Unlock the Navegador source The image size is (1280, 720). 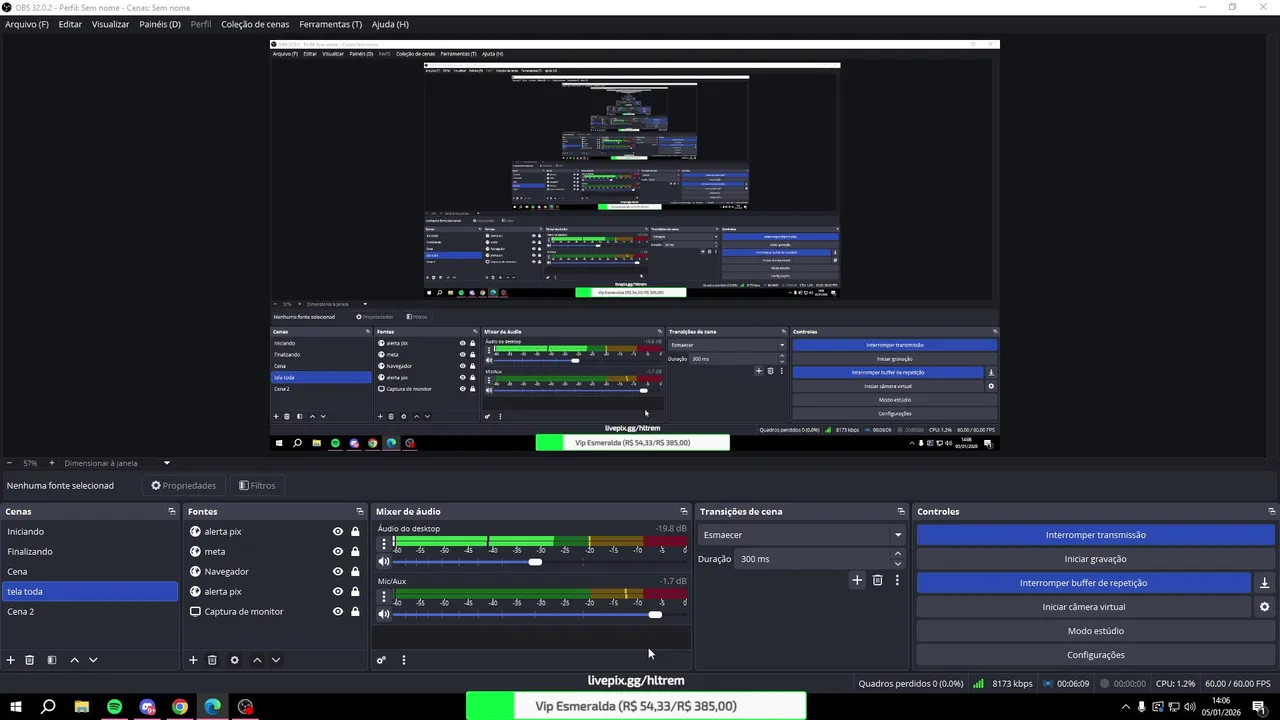355,572
